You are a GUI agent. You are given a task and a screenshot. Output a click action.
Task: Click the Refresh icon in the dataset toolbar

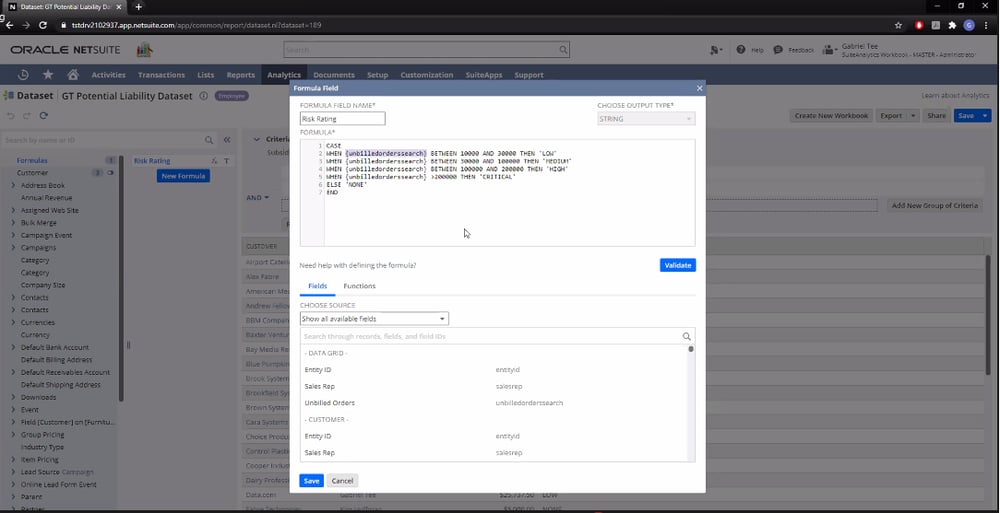pyautogui.click(x=43, y=115)
